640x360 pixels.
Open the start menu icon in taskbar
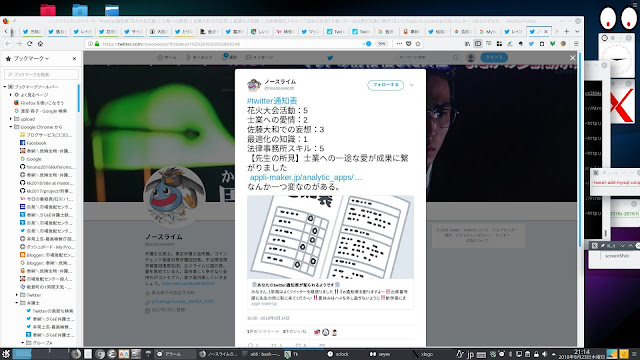point(6,354)
